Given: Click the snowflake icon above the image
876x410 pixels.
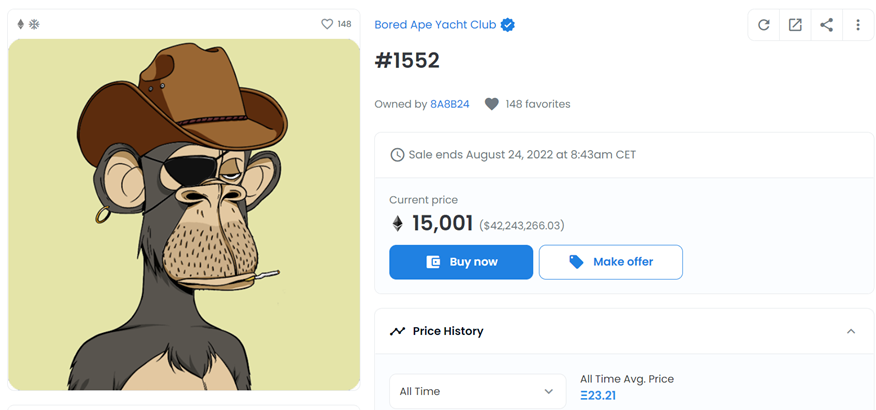Looking at the screenshot, I should click(x=33, y=24).
